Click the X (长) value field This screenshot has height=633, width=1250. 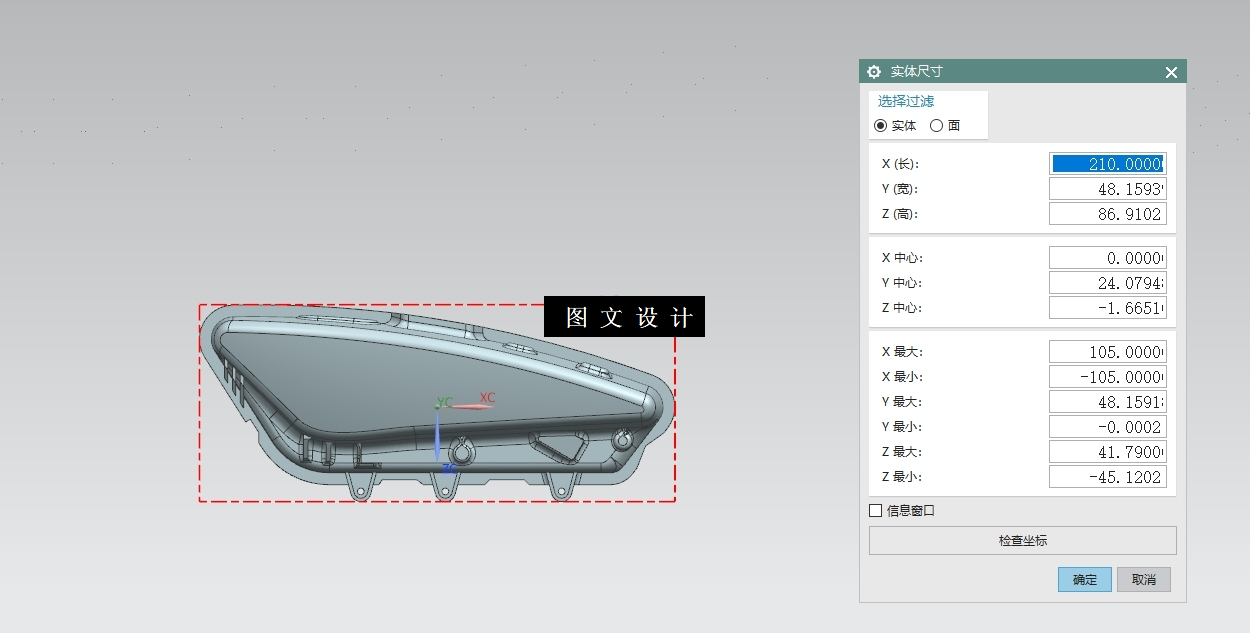point(1107,164)
